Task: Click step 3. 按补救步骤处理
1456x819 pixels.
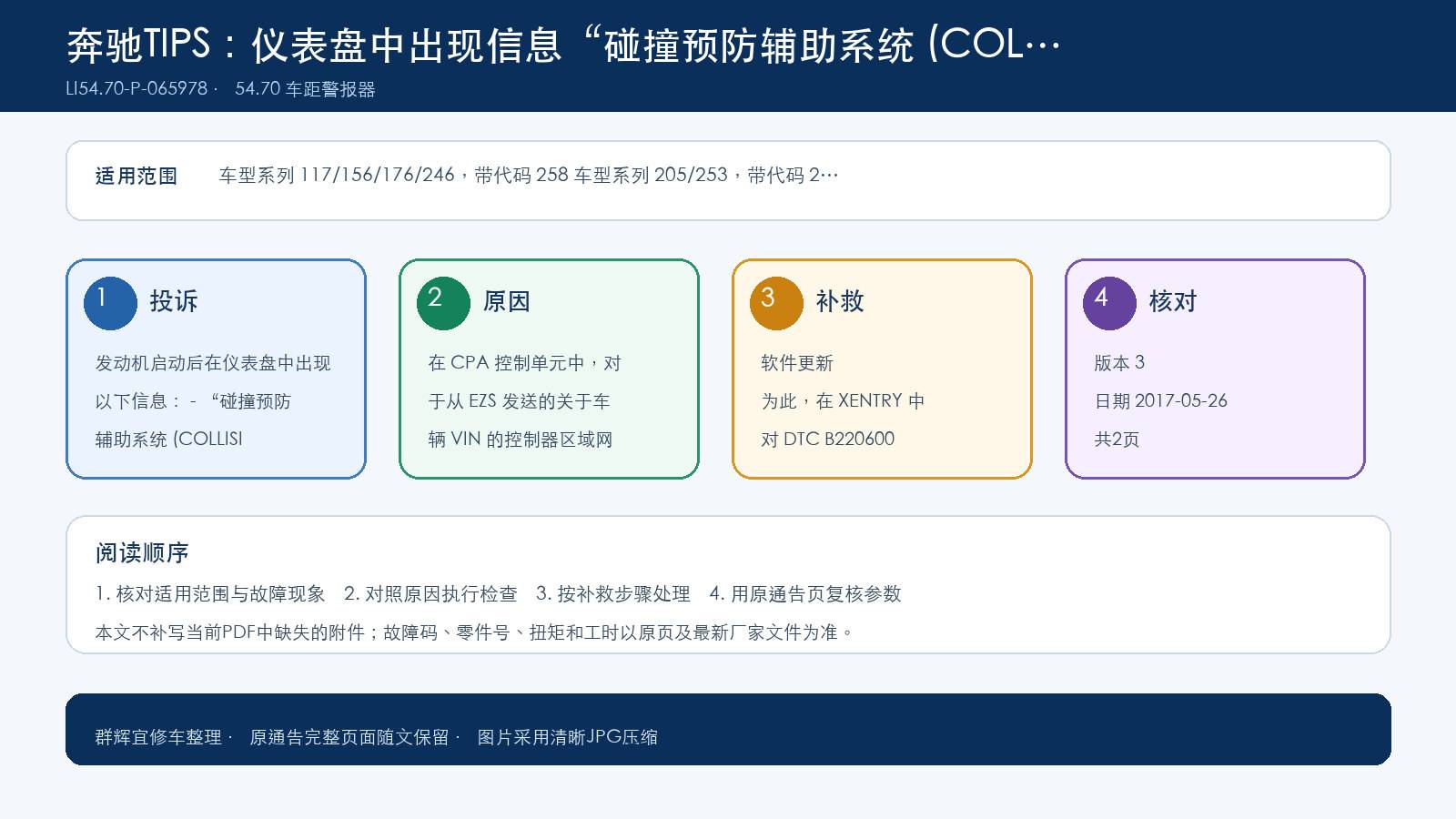Action: pyautogui.click(x=613, y=594)
